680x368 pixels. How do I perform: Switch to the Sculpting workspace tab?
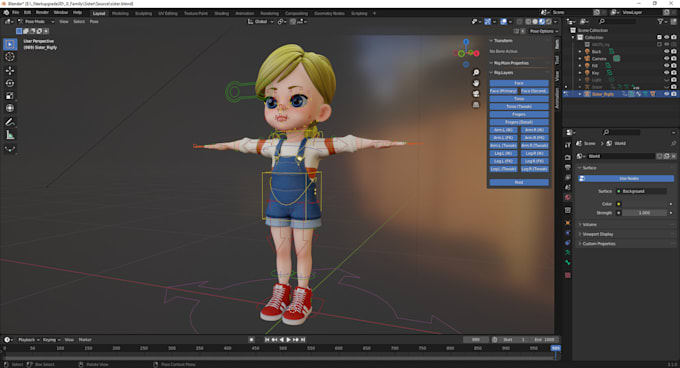pyautogui.click(x=143, y=13)
